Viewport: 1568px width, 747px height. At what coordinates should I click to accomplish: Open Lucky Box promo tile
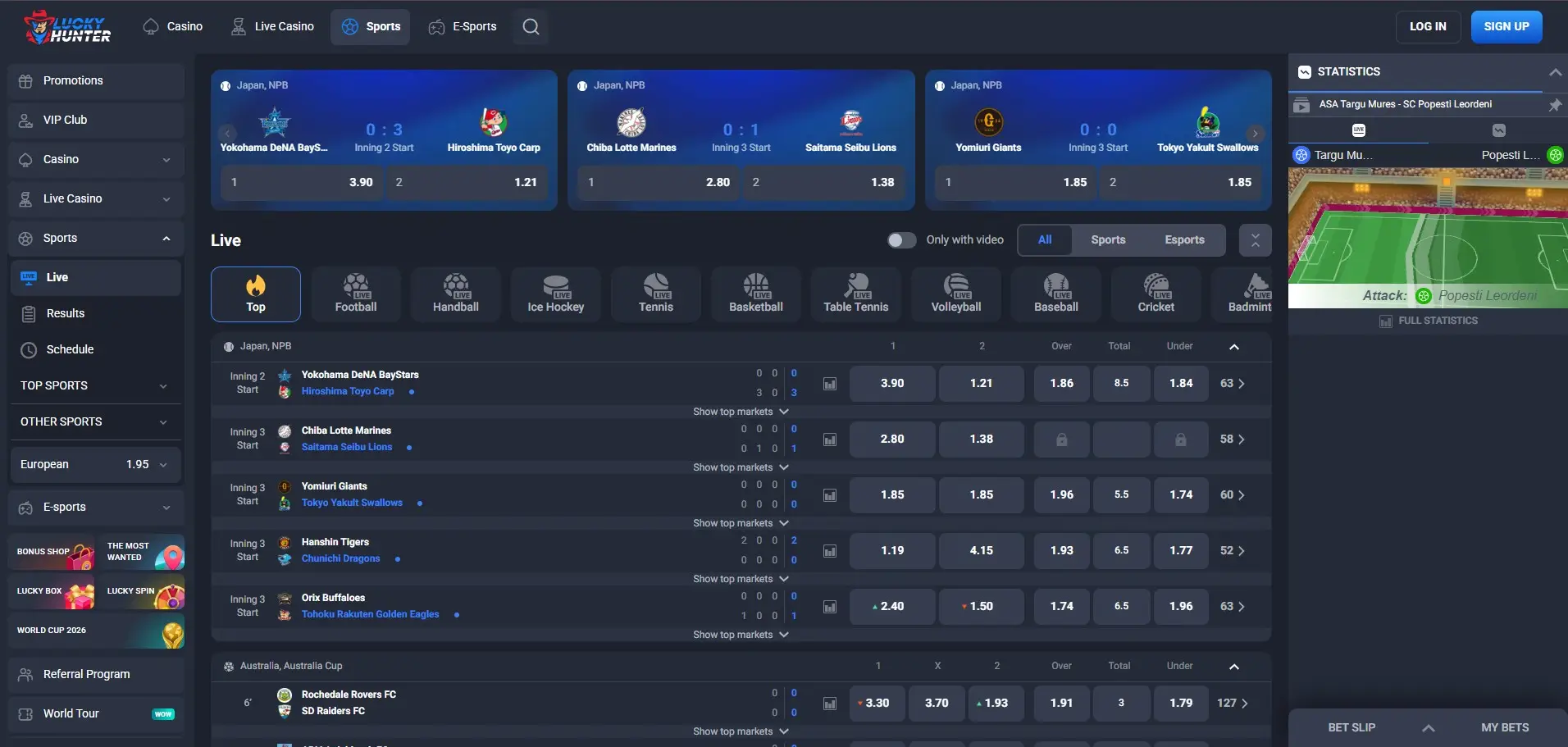[x=52, y=591]
